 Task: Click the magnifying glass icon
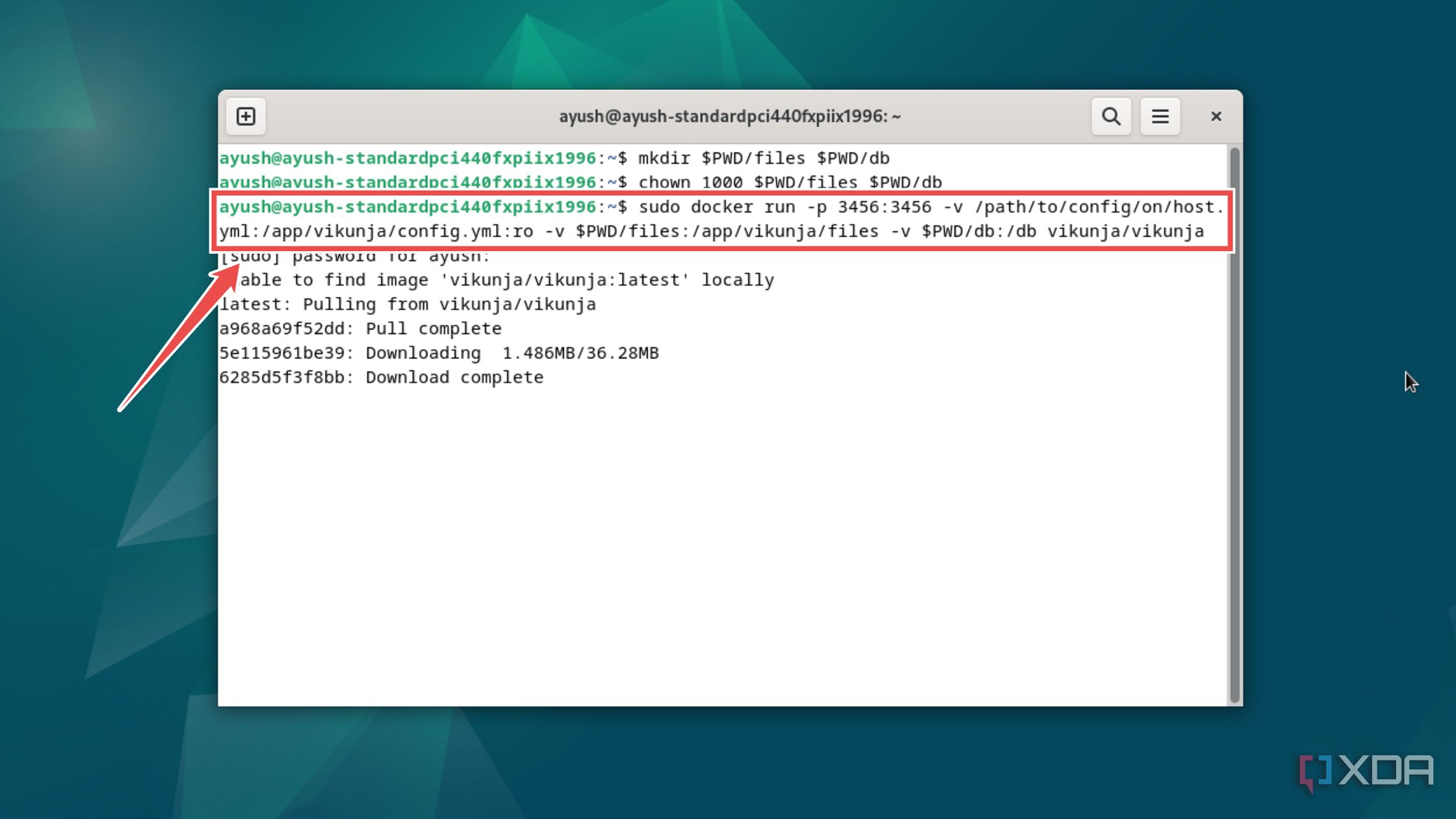[1111, 116]
